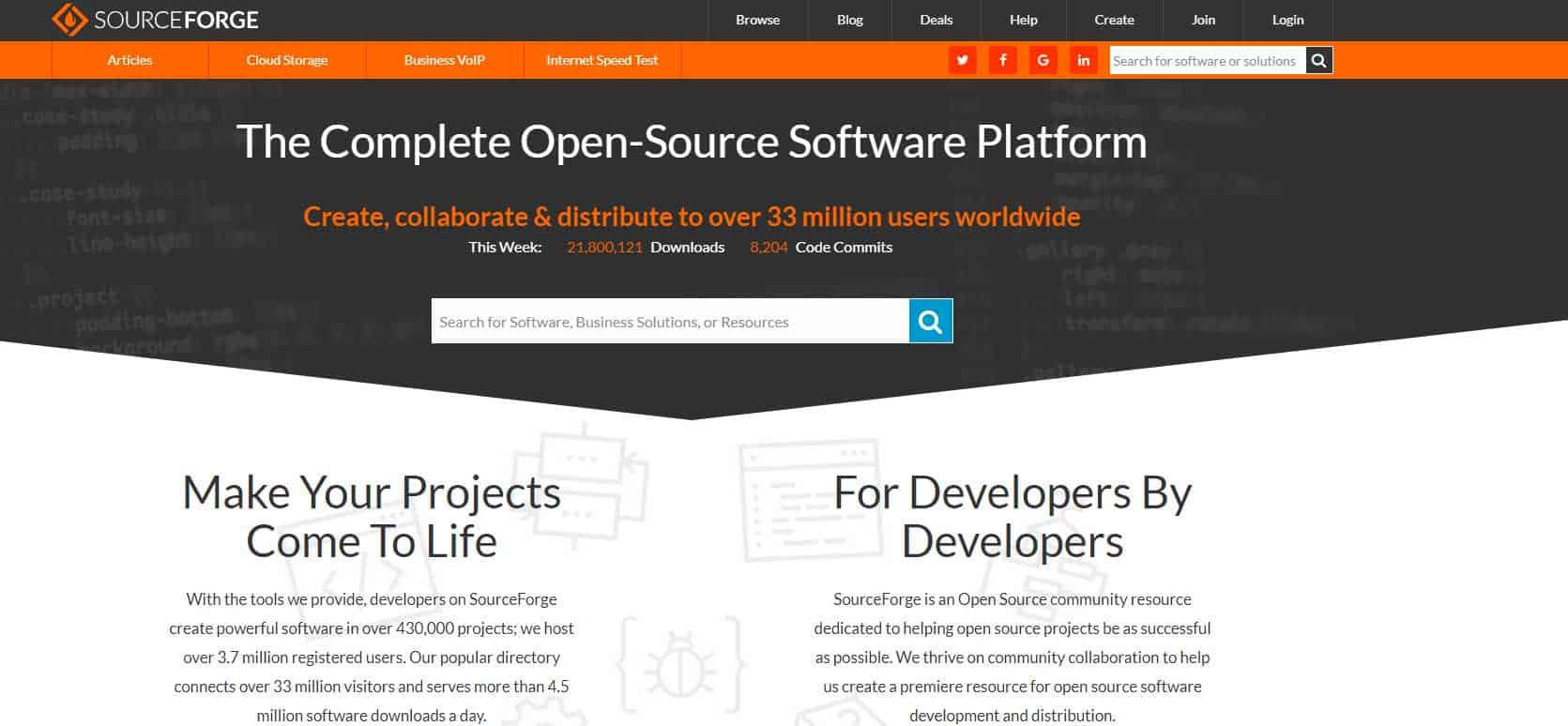This screenshot has width=1568, height=726.
Task: Click the 21,800,121 downloads figure
Action: 604,248
